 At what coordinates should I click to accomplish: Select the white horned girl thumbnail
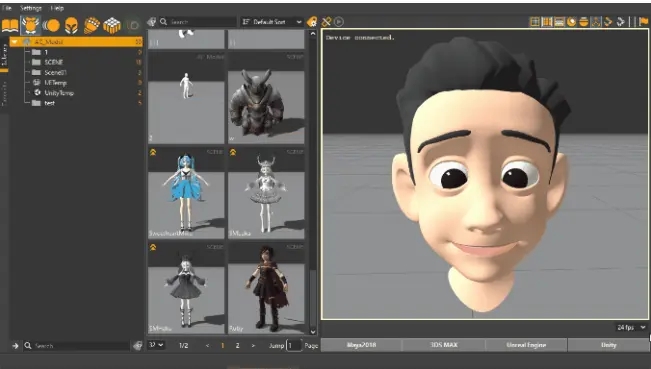[x=266, y=193]
